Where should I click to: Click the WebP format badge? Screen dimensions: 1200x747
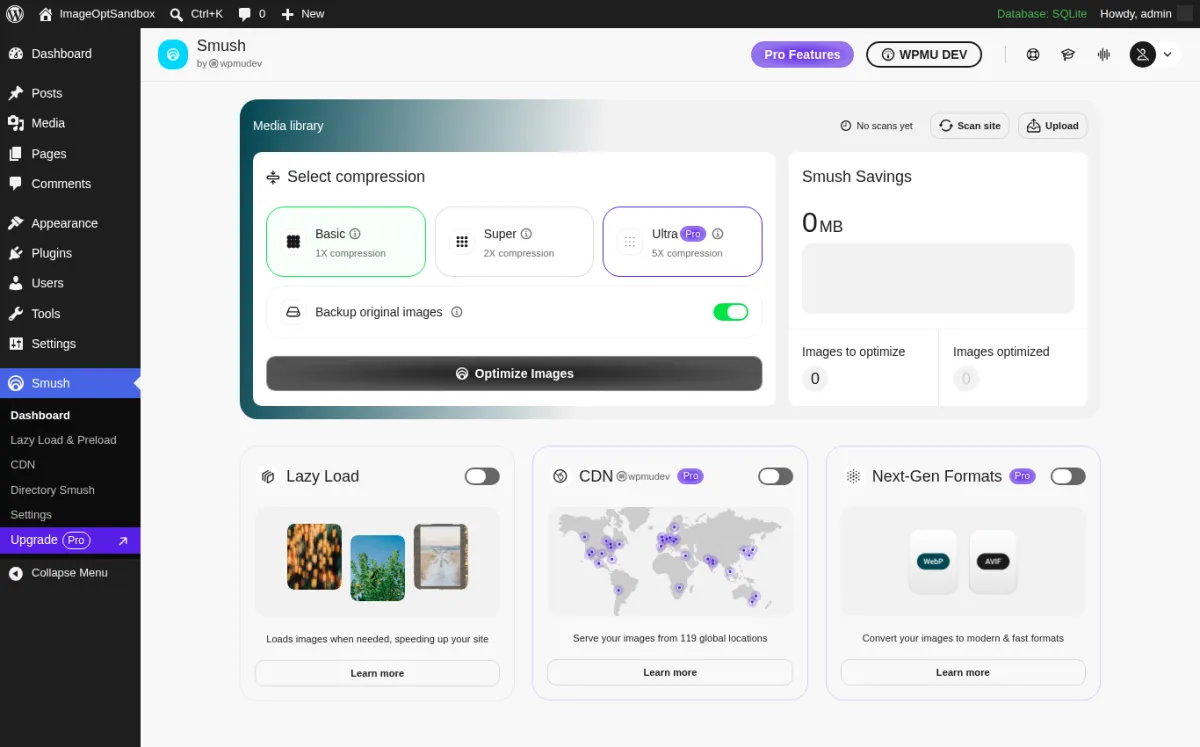pos(933,561)
